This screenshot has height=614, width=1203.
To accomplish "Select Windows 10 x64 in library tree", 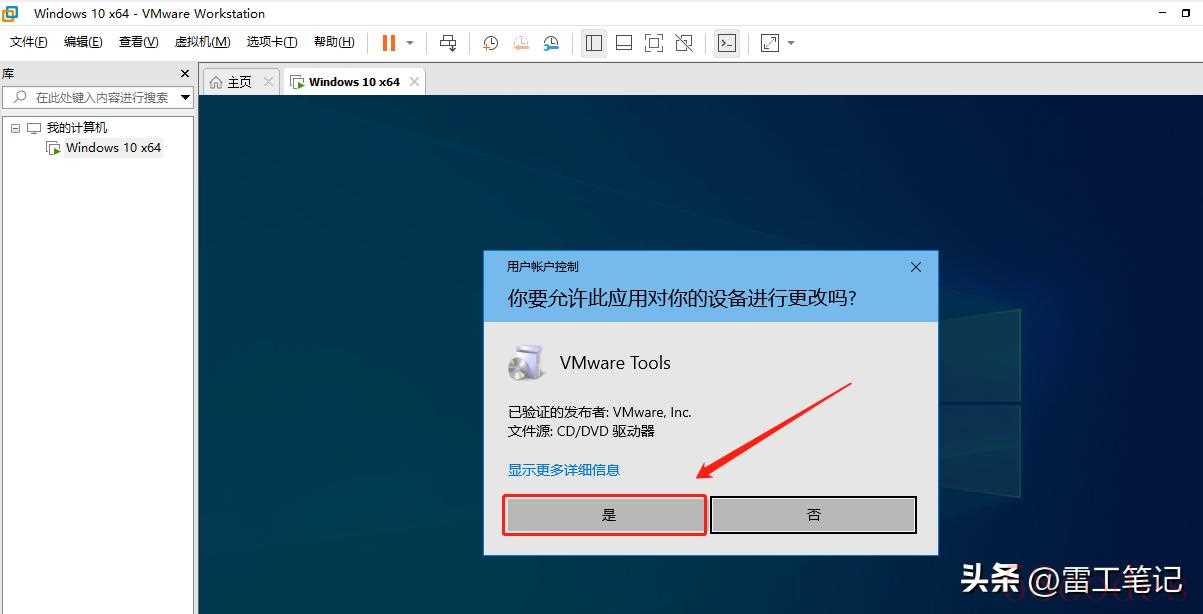I will (113, 148).
